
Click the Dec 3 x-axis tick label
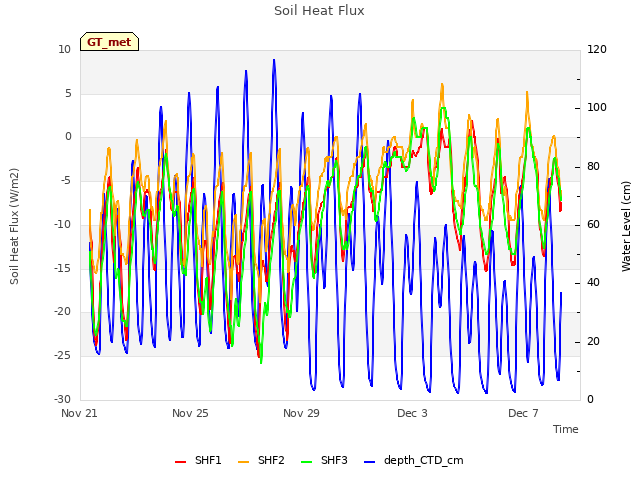point(412,413)
